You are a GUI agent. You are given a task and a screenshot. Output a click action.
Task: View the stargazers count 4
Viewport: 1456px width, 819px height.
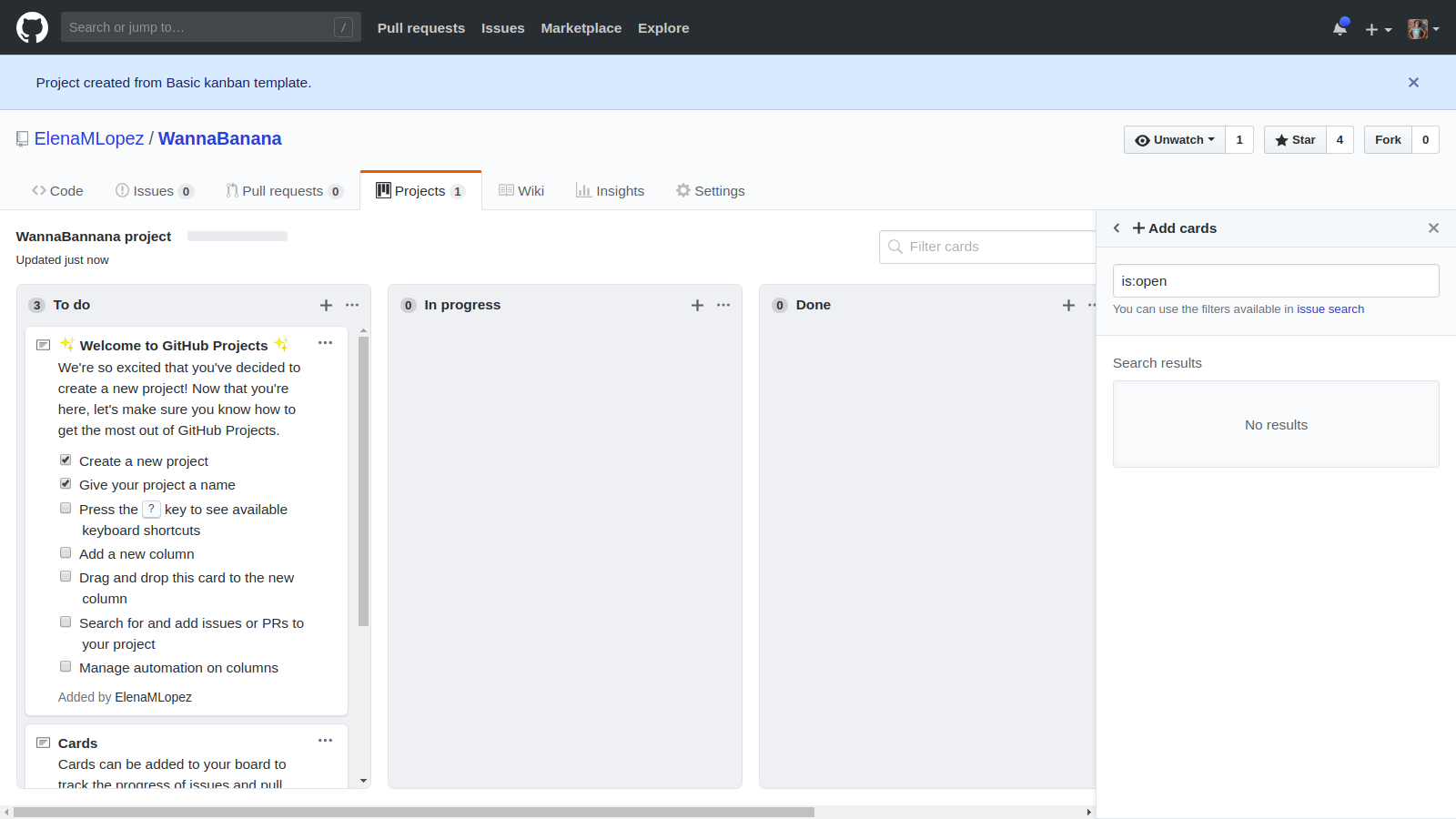click(x=1340, y=140)
